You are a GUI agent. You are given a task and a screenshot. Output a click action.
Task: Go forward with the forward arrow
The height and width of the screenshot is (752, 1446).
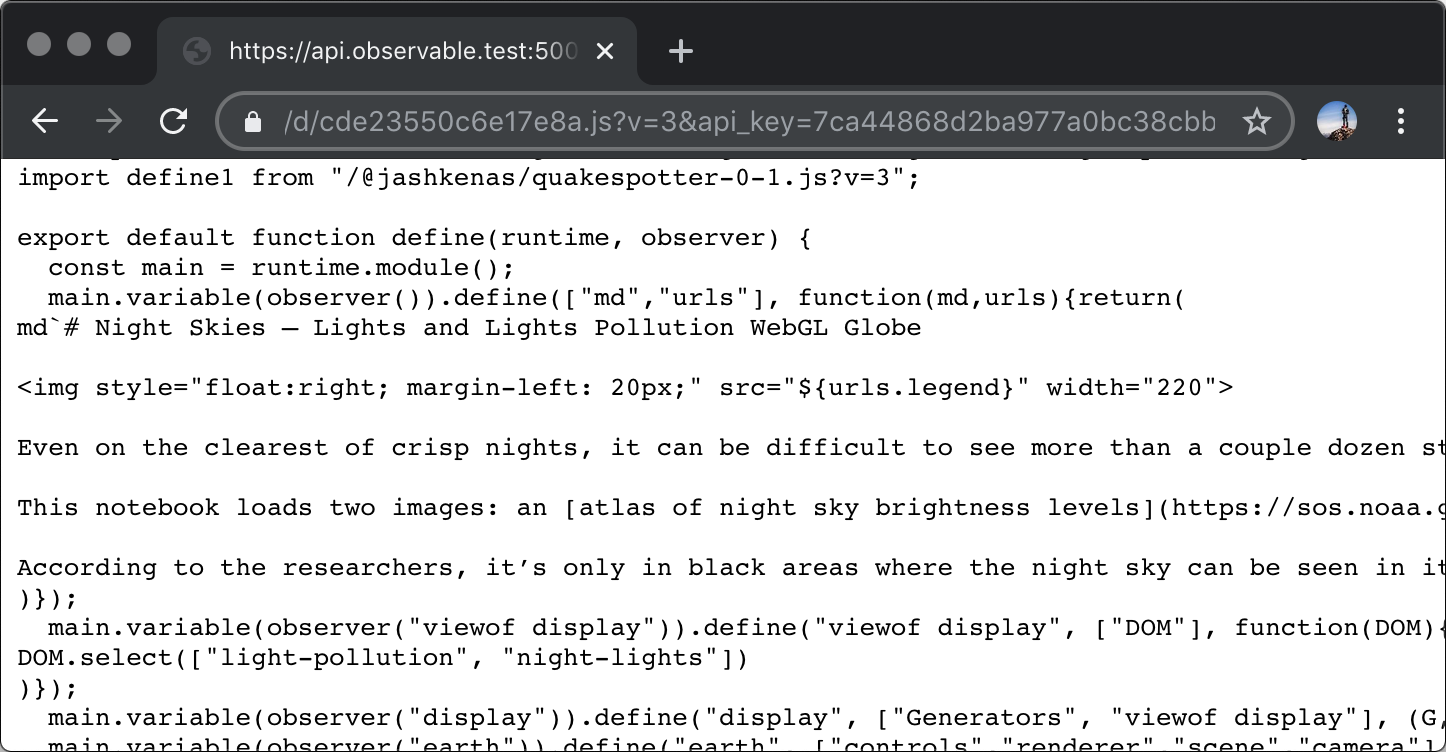click(109, 120)
